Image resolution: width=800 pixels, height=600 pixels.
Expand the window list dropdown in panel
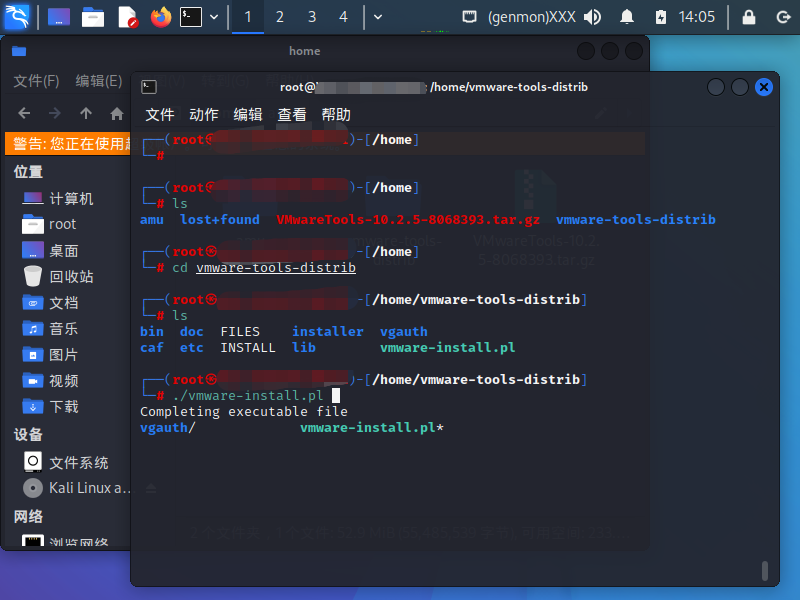(x=378, y=17)
